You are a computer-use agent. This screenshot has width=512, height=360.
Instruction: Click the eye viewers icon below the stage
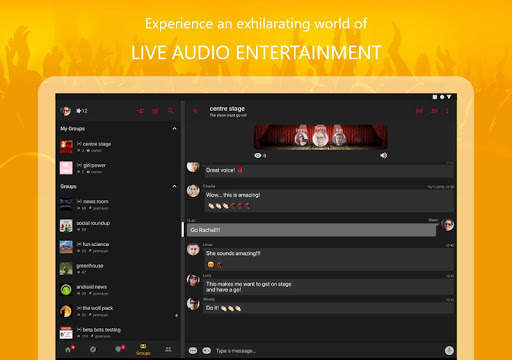[258, 155]
